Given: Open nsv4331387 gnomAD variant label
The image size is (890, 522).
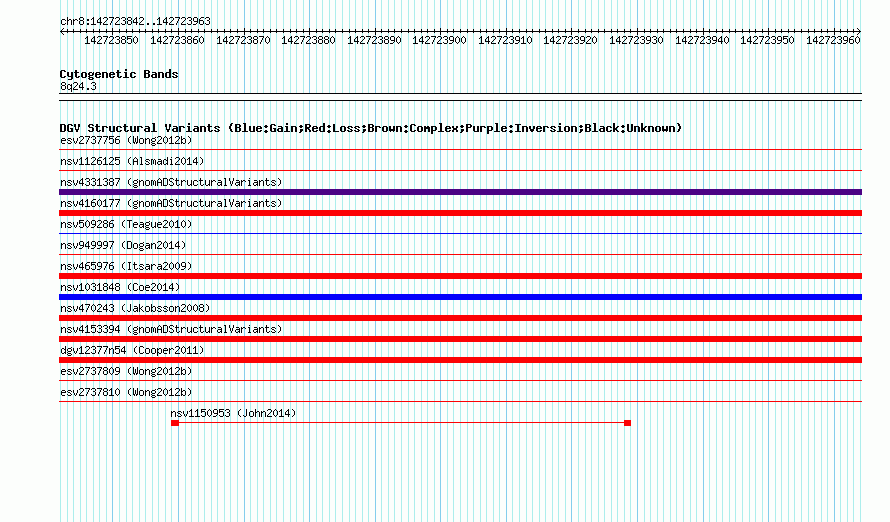Looking at the screenshot, I should pyautogui.click(x=171, y=182).
